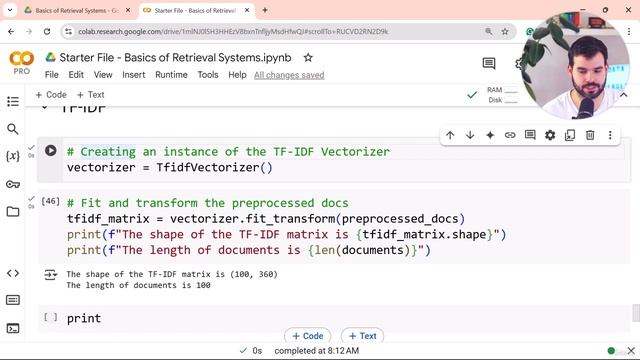Screen dimensions: 640x360
Task: Dismiss the bottom status bar
Action: tap(631, 351)
